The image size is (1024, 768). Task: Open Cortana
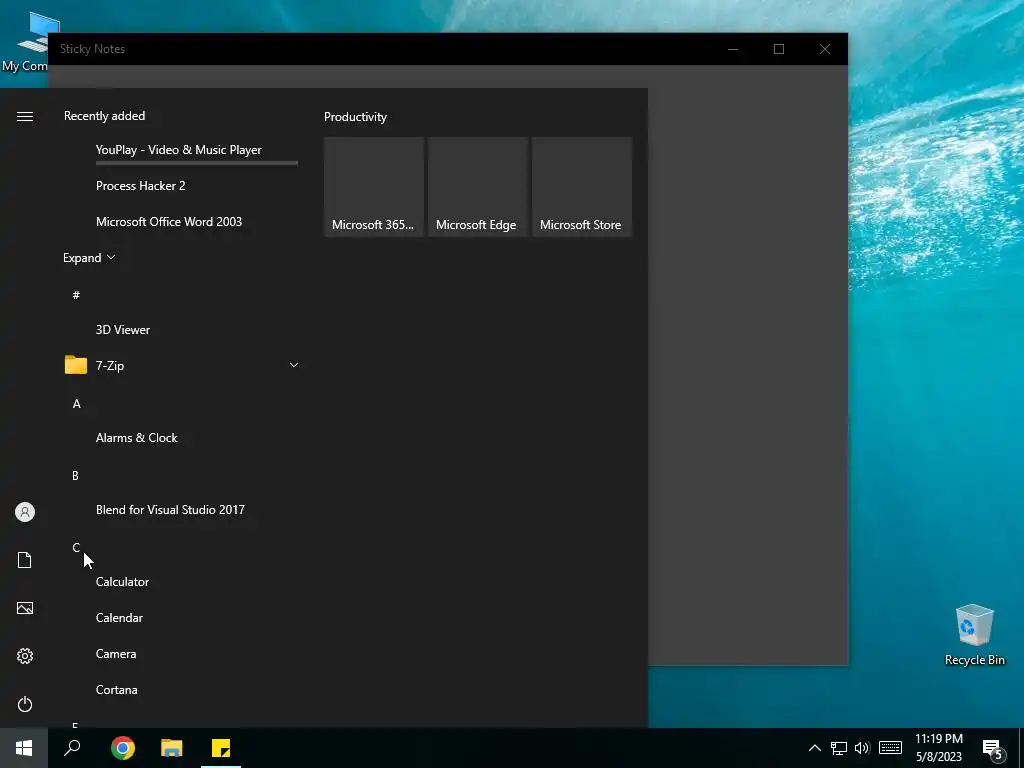coord(116,690)
